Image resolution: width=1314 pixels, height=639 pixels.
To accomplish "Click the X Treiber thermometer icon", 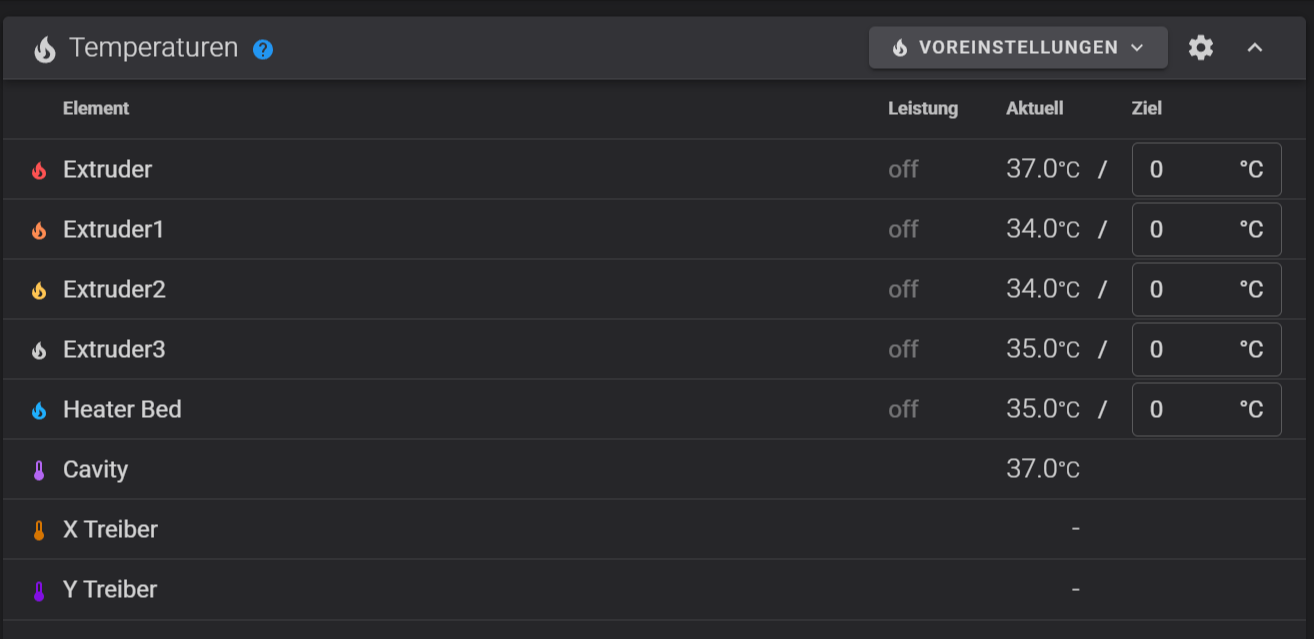I will pos(39,530).
